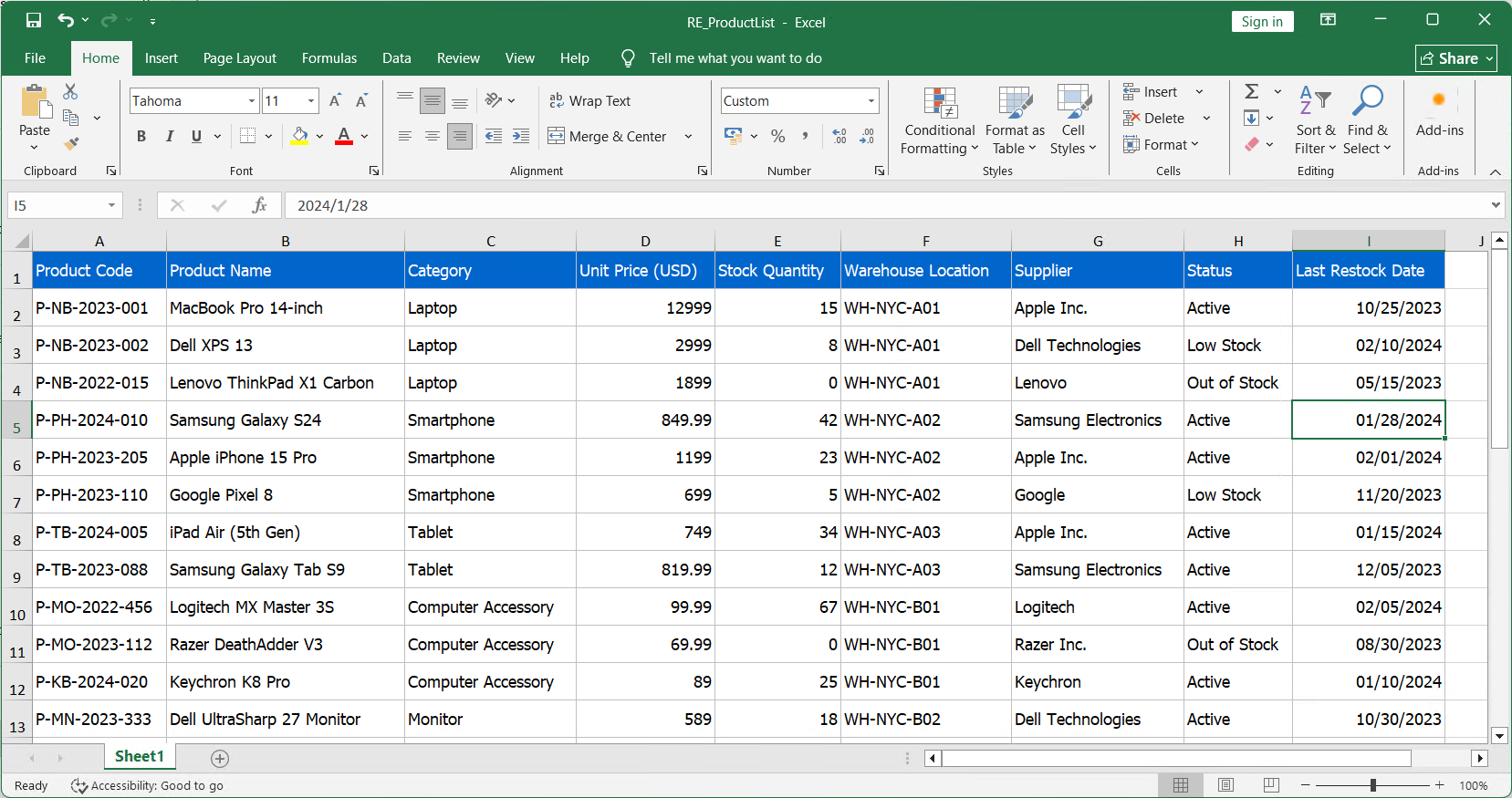Toggle Wrap Text on selected cell

click(x=589, y=100)
